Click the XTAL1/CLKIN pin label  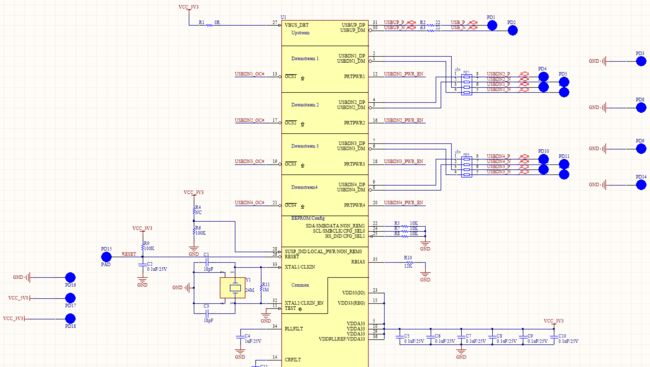300,267
